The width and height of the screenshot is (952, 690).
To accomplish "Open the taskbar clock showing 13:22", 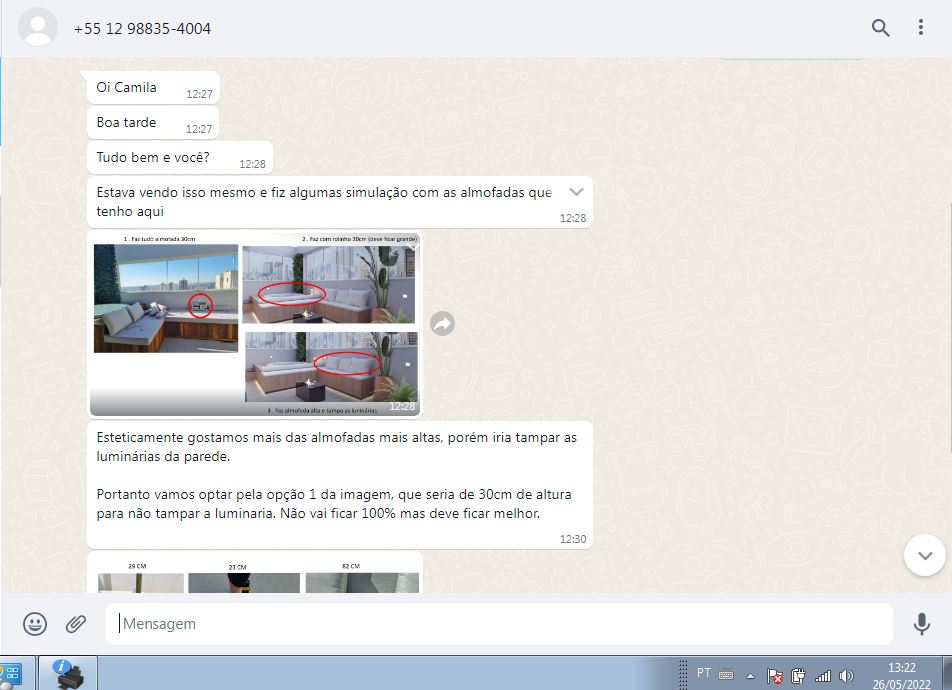I will 902,675.
